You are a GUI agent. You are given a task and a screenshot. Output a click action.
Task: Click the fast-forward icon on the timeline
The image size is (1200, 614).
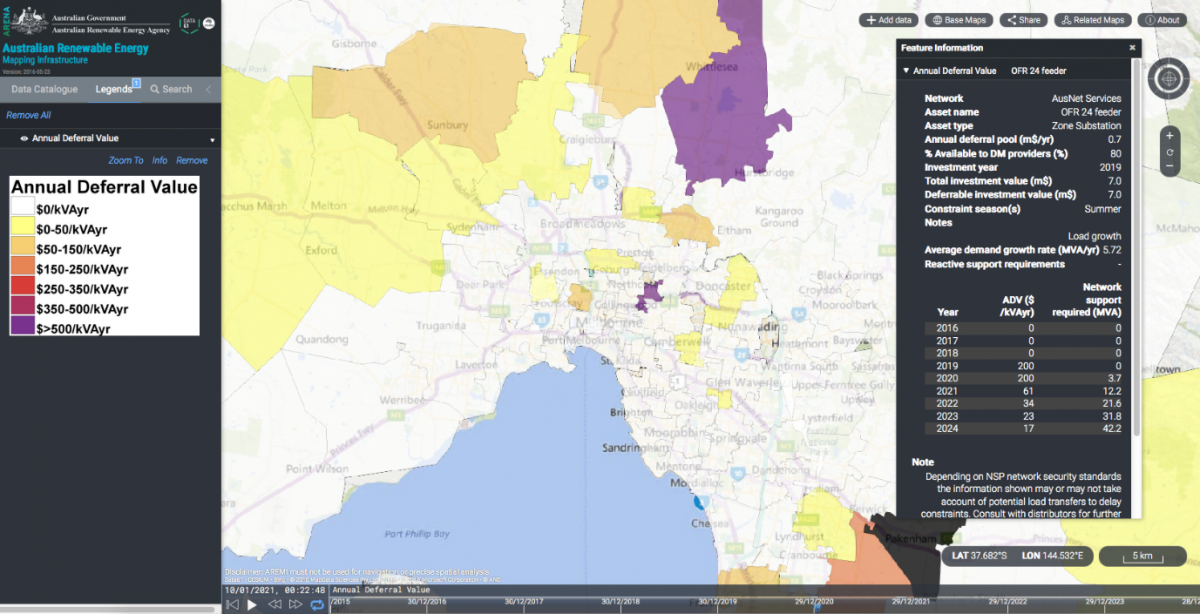pos(297,602)
